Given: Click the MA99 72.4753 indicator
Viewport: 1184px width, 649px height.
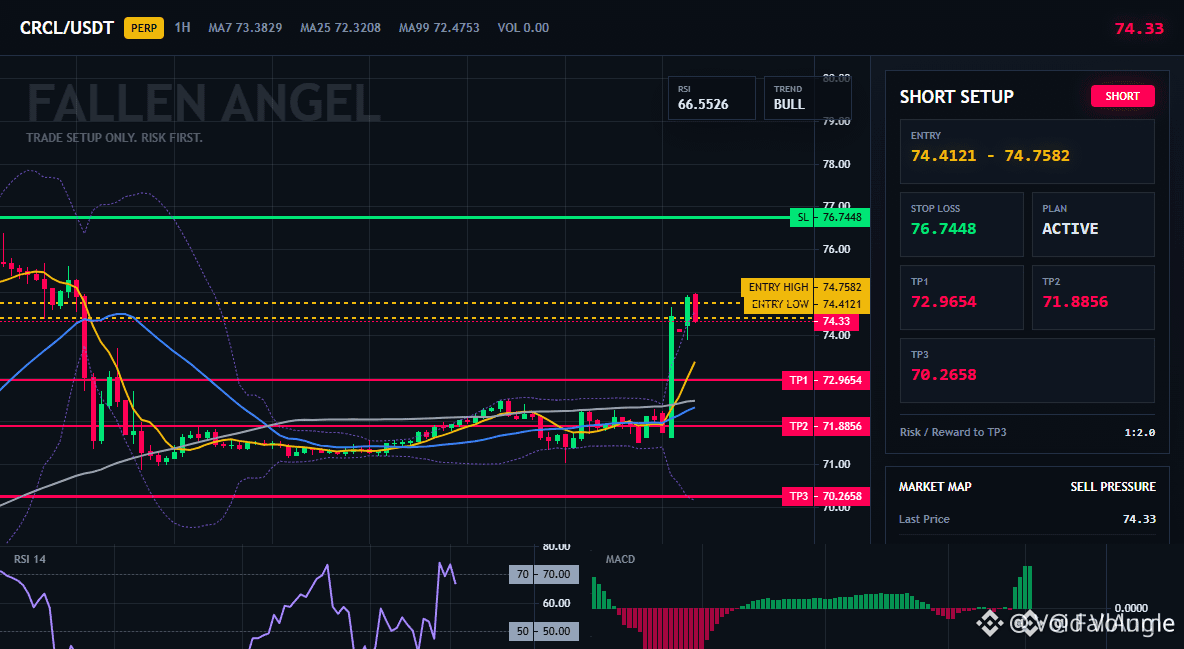Looking at the screenshot, I should (439, 27).
